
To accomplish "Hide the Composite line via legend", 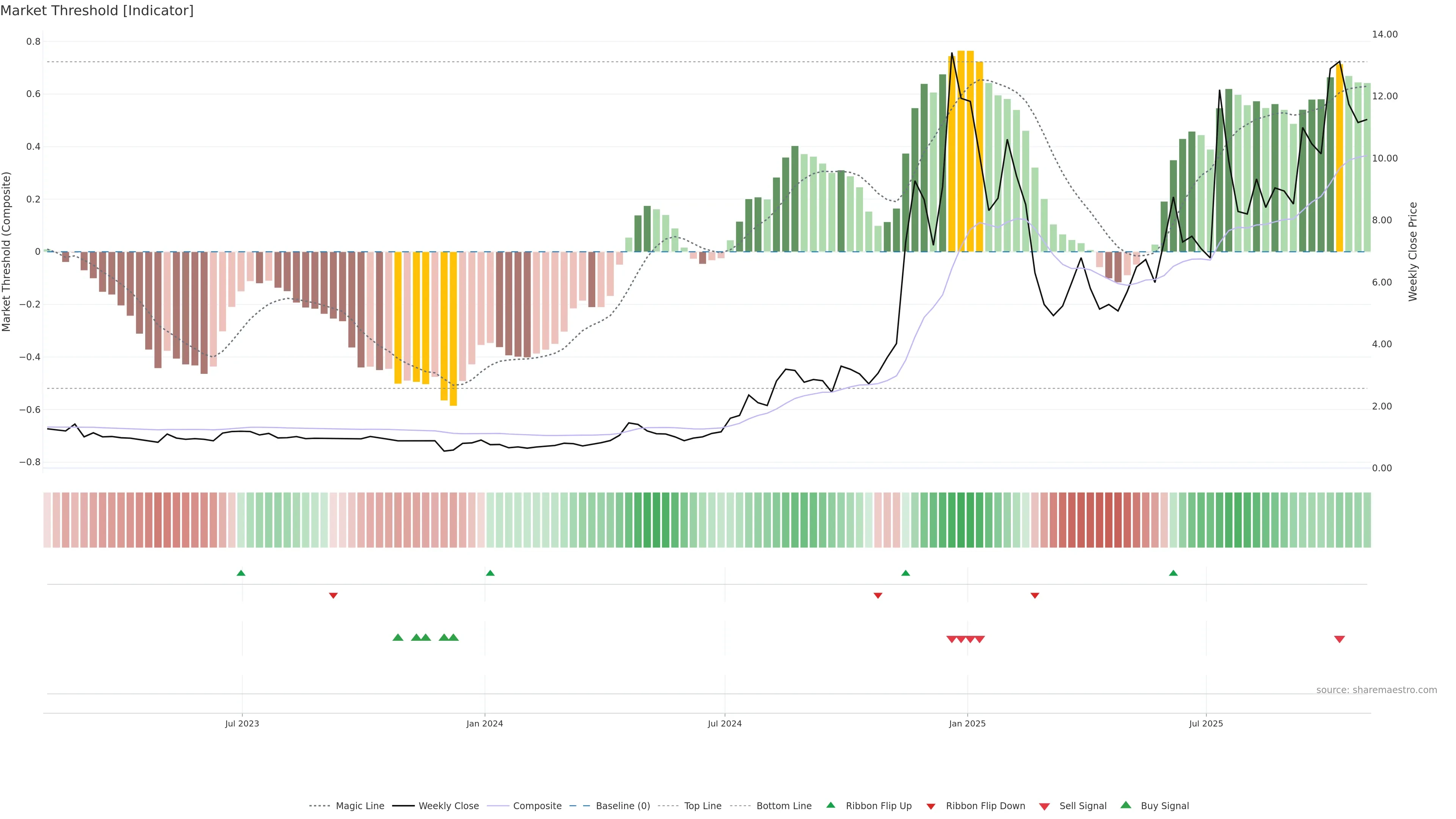I will click(x=537, y=806).
